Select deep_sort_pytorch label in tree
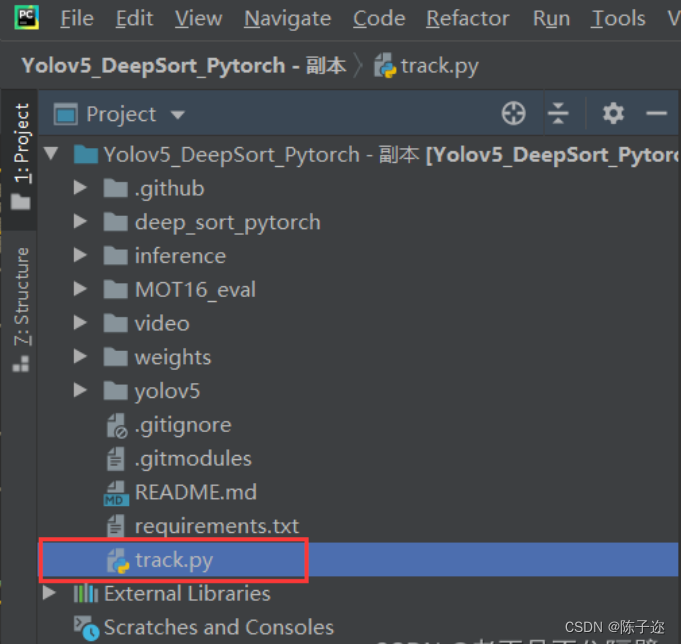 228,222
